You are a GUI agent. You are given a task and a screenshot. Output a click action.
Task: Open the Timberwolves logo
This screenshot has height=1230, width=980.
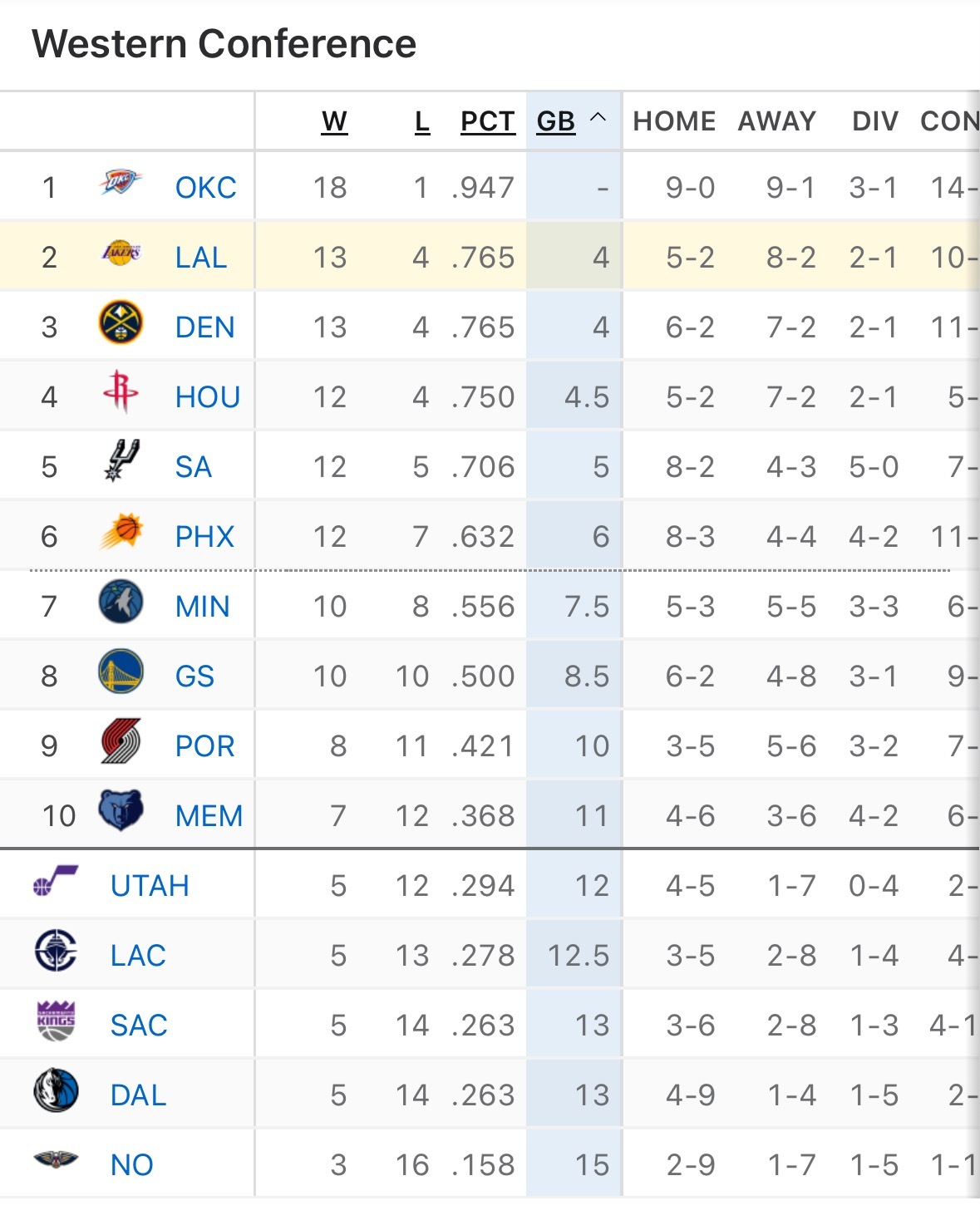click(121, 603)
